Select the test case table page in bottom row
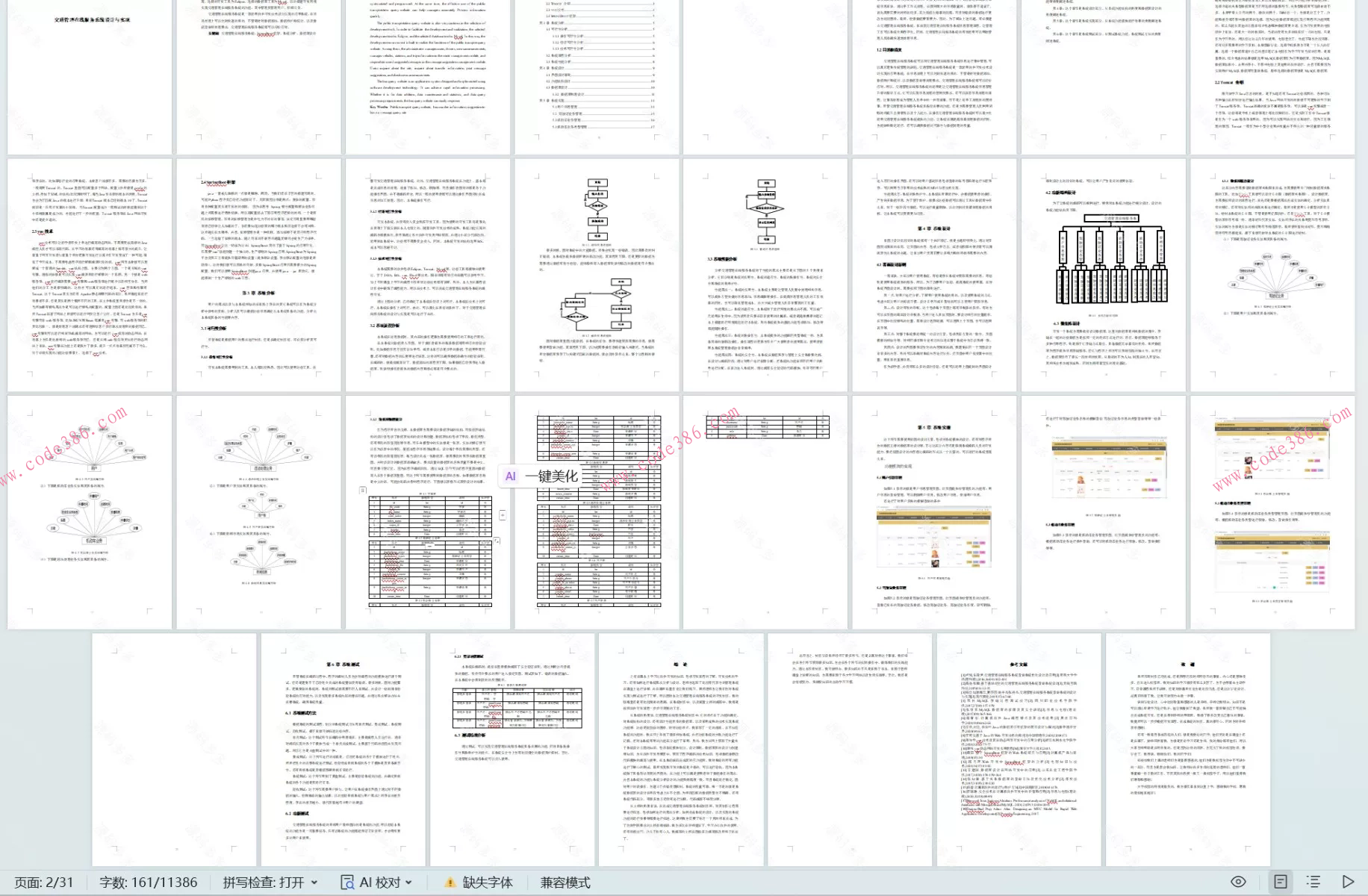Image resolution: width=1368 pixels, height=896 pixels. click(512, 750)
